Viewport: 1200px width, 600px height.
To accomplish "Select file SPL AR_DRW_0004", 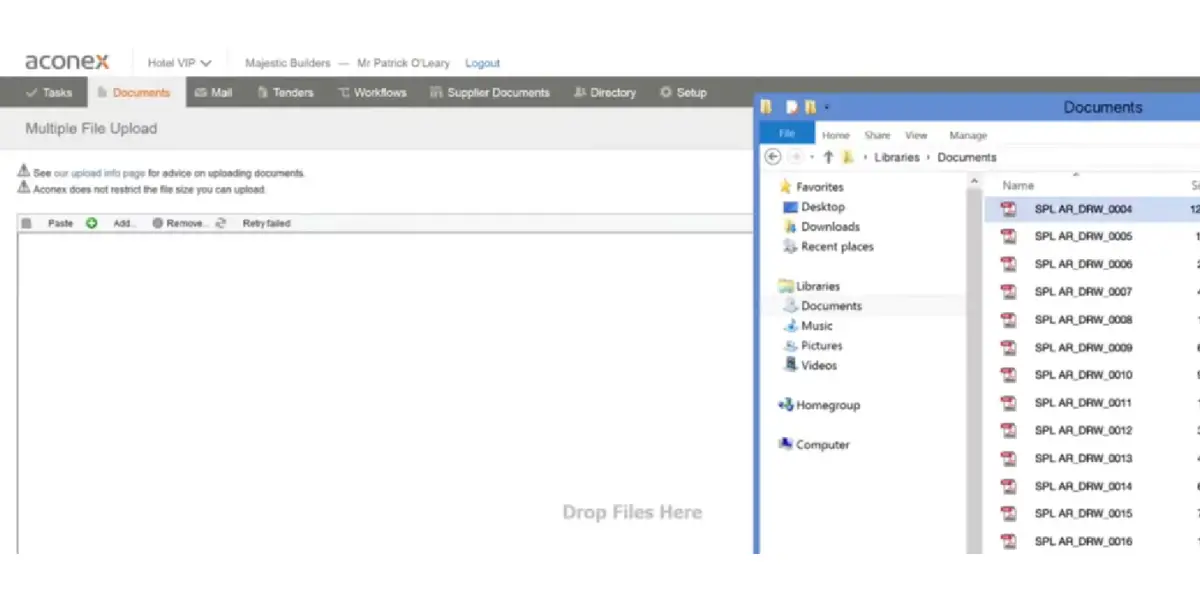I will click(x=1083, y=210).
